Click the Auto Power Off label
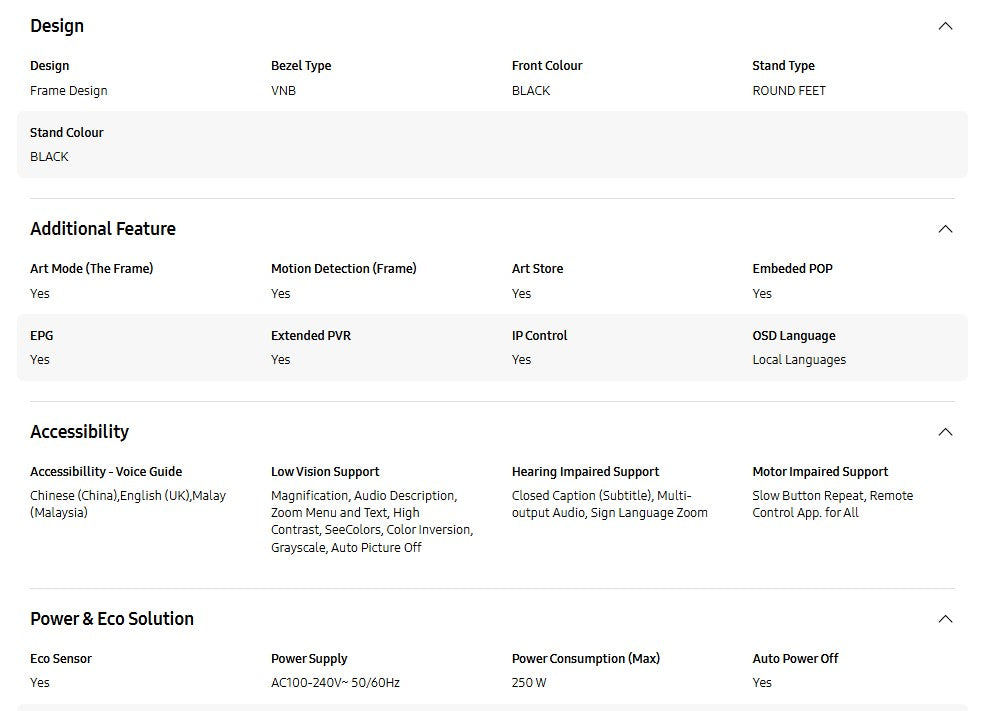This screenshot has width=986, height=711. coord(795,659)
